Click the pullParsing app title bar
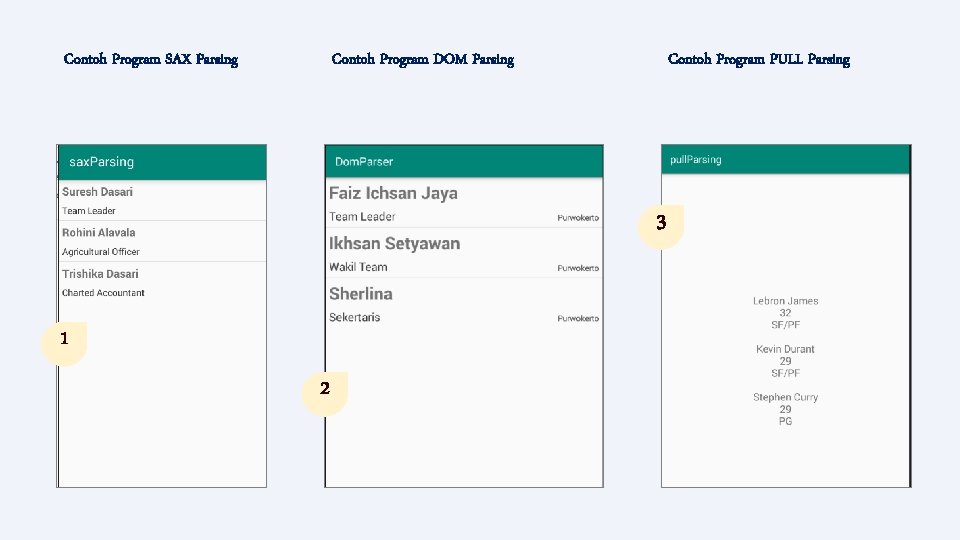The image size is (960, 540). tap(785, 159)
